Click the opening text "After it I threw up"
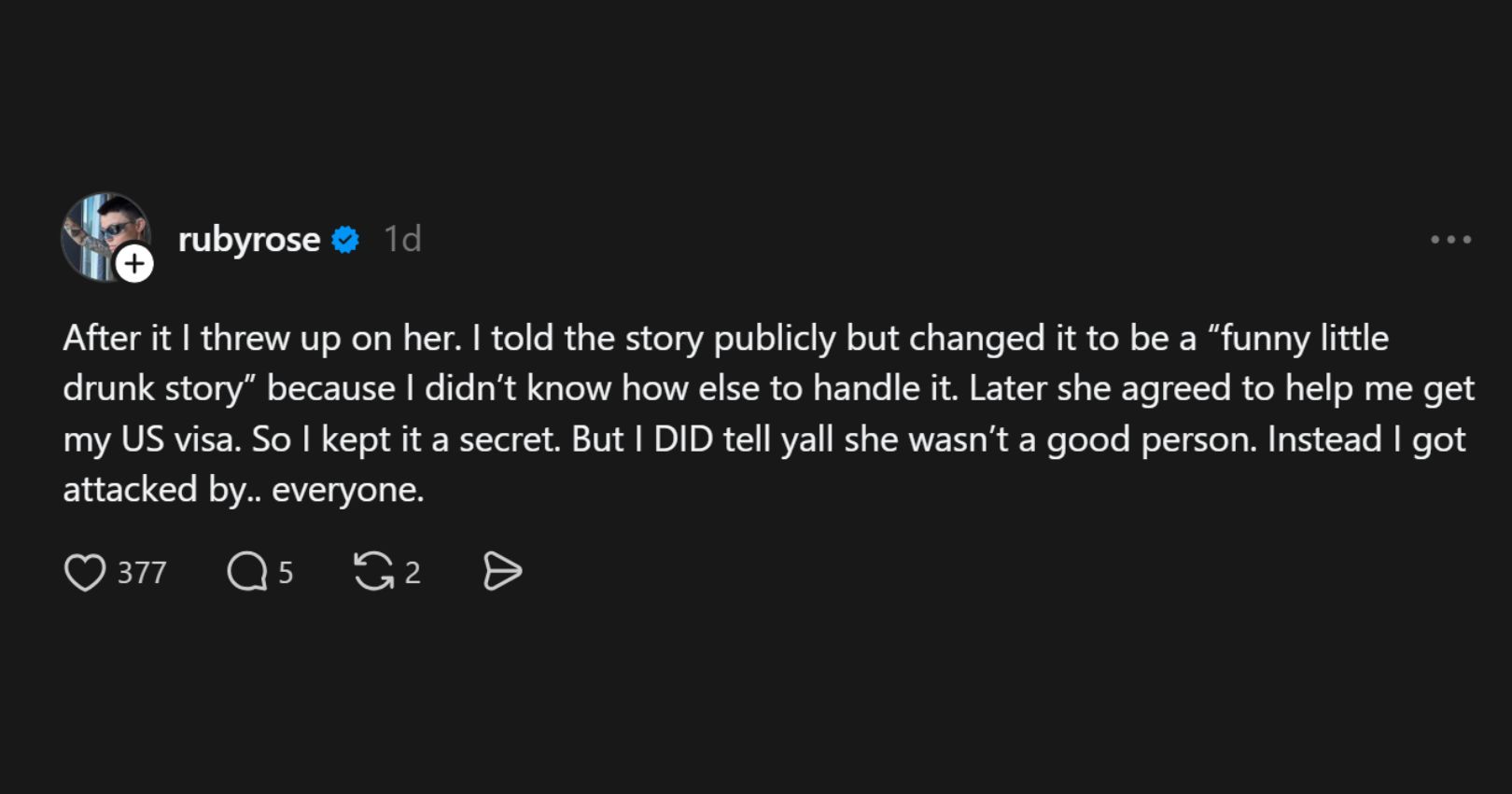The image size is (1512, 794). [177, 338]
